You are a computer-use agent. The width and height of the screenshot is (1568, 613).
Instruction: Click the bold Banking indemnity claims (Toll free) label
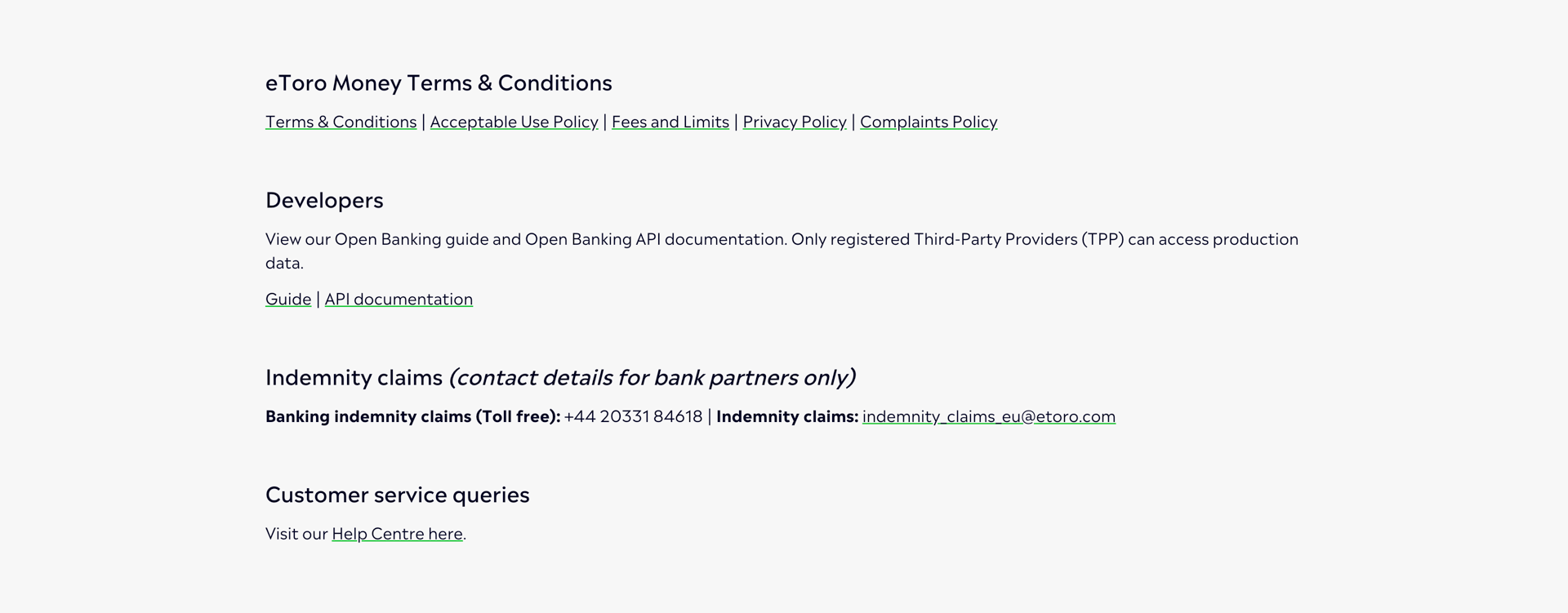pyautogui.click(x=412, y=416)
